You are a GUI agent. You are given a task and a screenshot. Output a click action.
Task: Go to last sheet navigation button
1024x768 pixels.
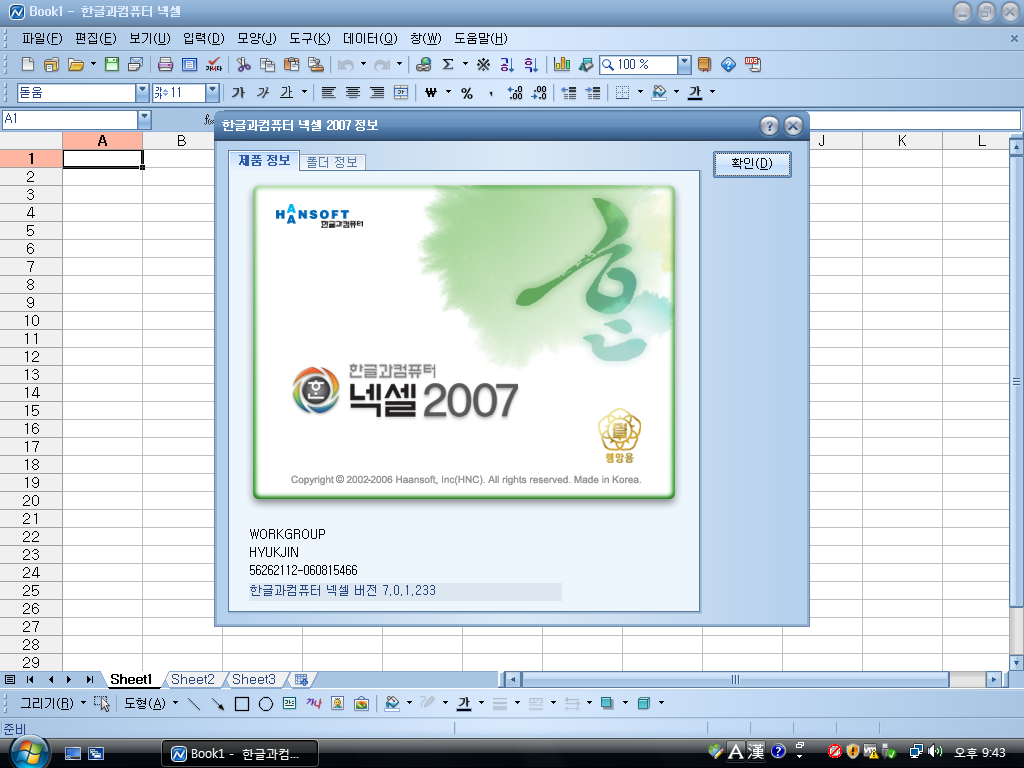(x=89, y=679)
